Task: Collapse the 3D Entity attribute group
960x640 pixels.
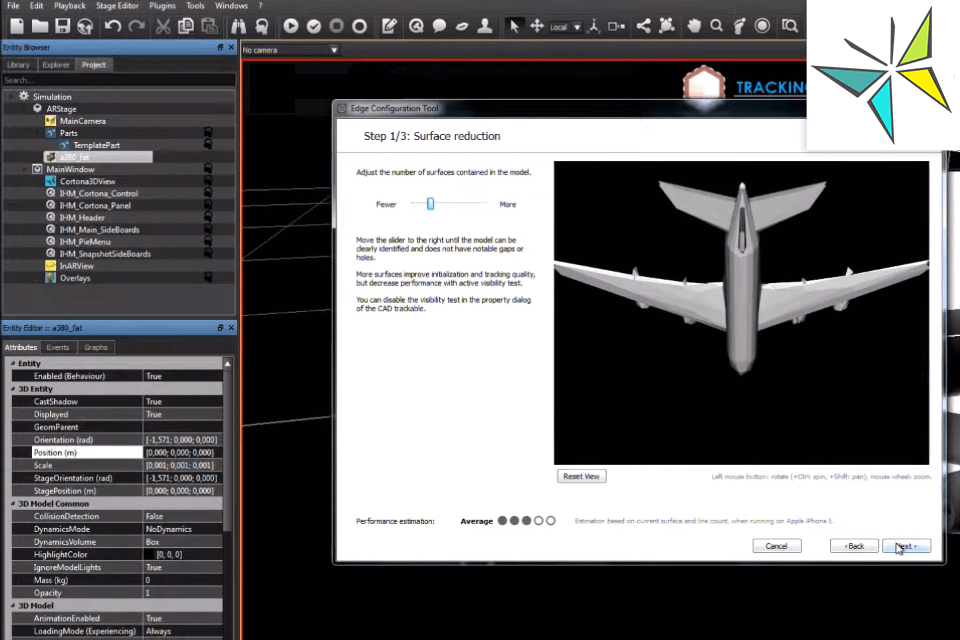Action: pos(13,389)
